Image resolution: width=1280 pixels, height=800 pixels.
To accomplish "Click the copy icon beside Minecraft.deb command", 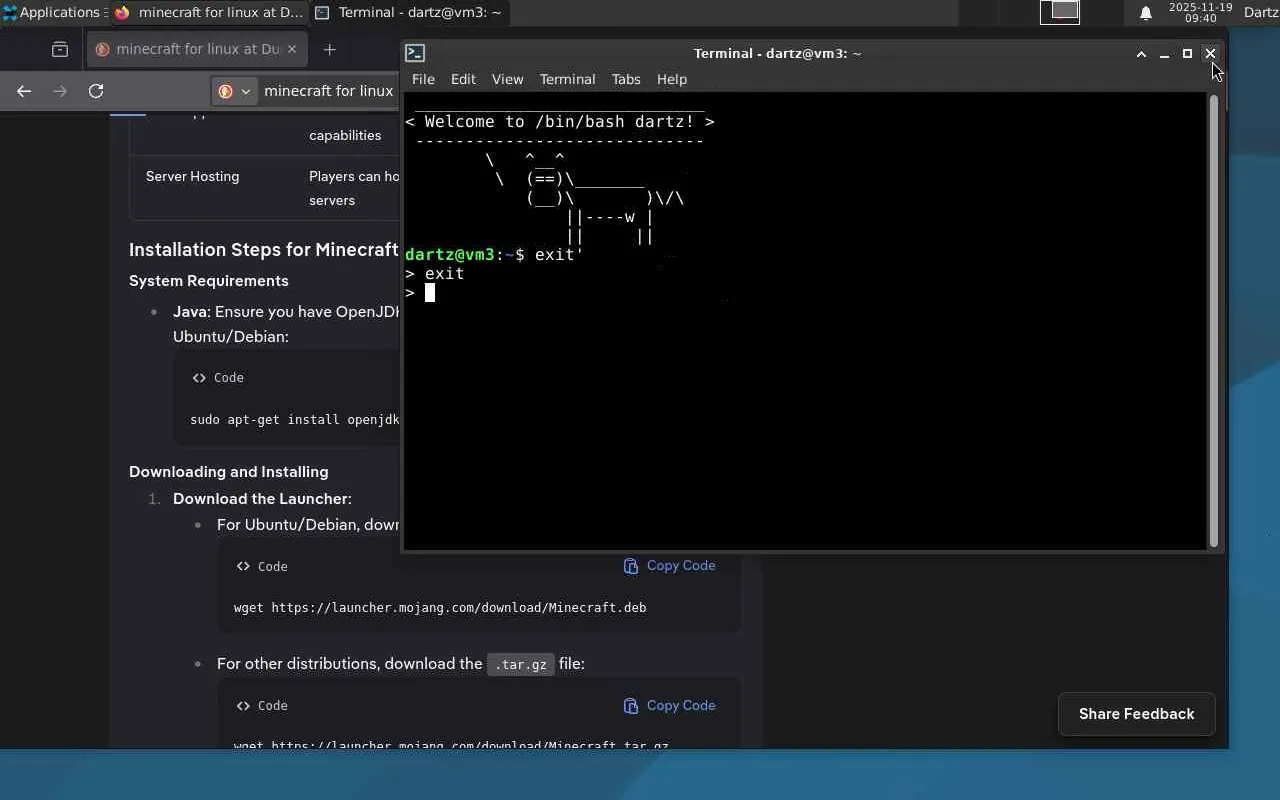I will pyautogui.click(x=631, y=566).
